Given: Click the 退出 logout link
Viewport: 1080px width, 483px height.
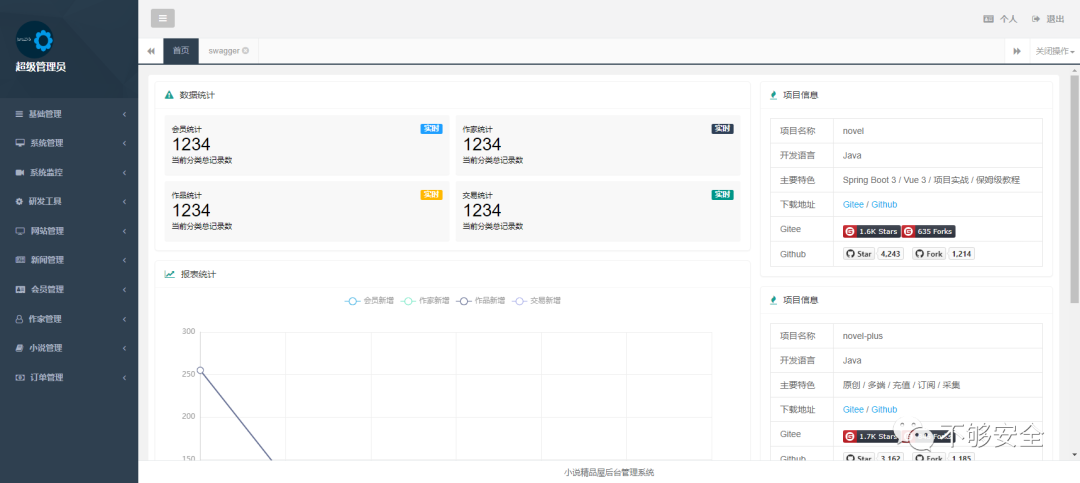Looking at the screenshot, I should coord(1048,19).
